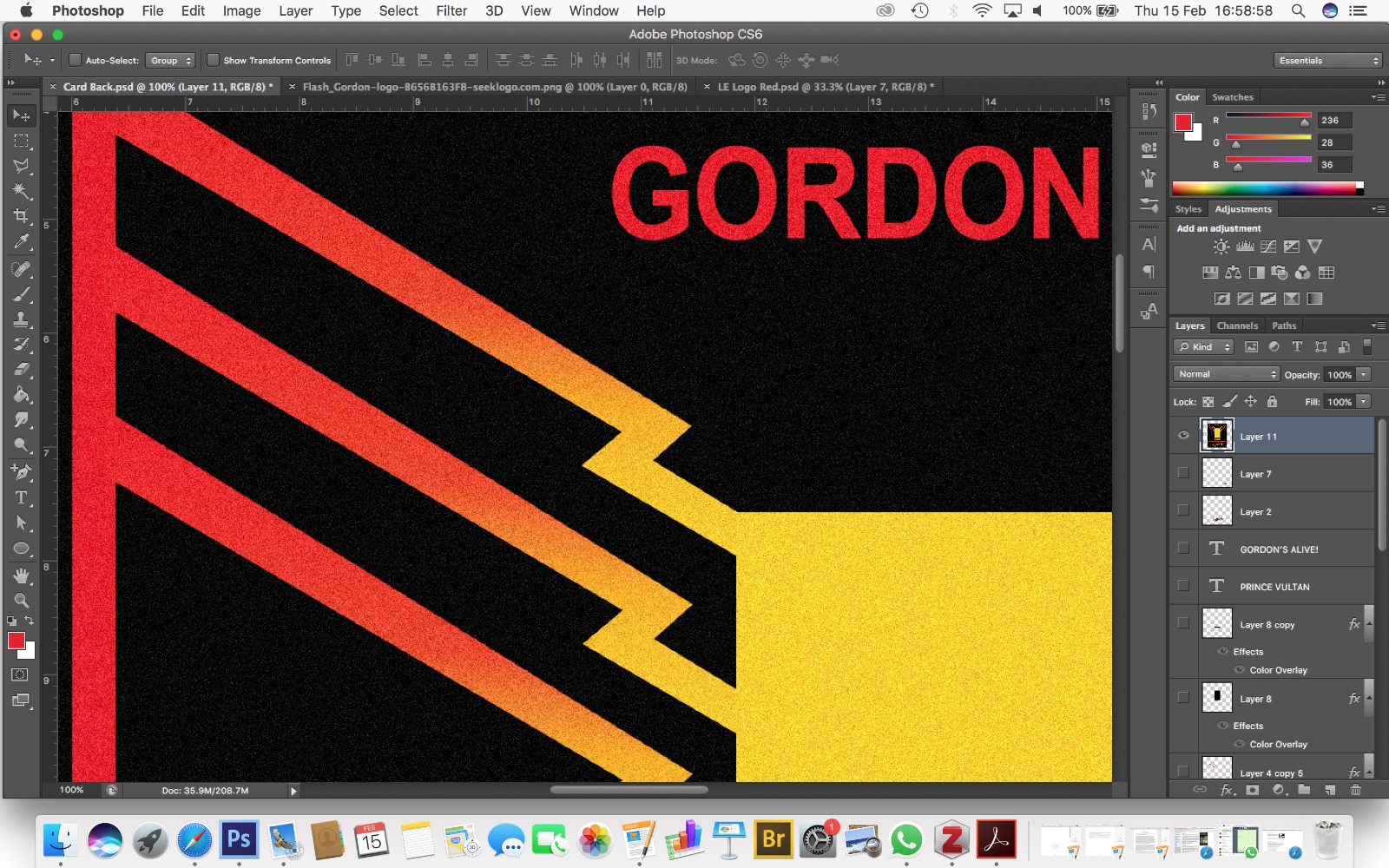Image resolution: width=1389 pixels, height=868 pixels.
Task: Show PRINCE VULTAN text layer visibility
Action: point(1183,585)
